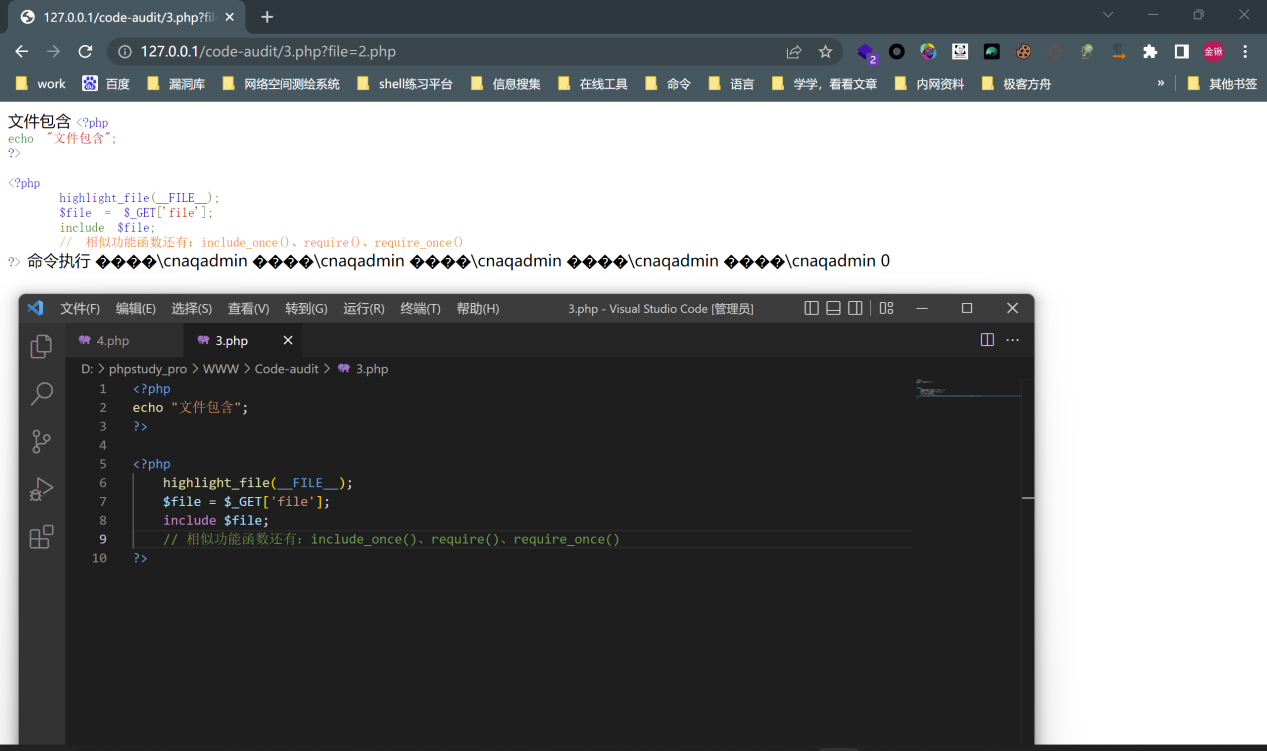1267x751 pixels.
Task: Open the Chrome side panel
Action: 1181,51
